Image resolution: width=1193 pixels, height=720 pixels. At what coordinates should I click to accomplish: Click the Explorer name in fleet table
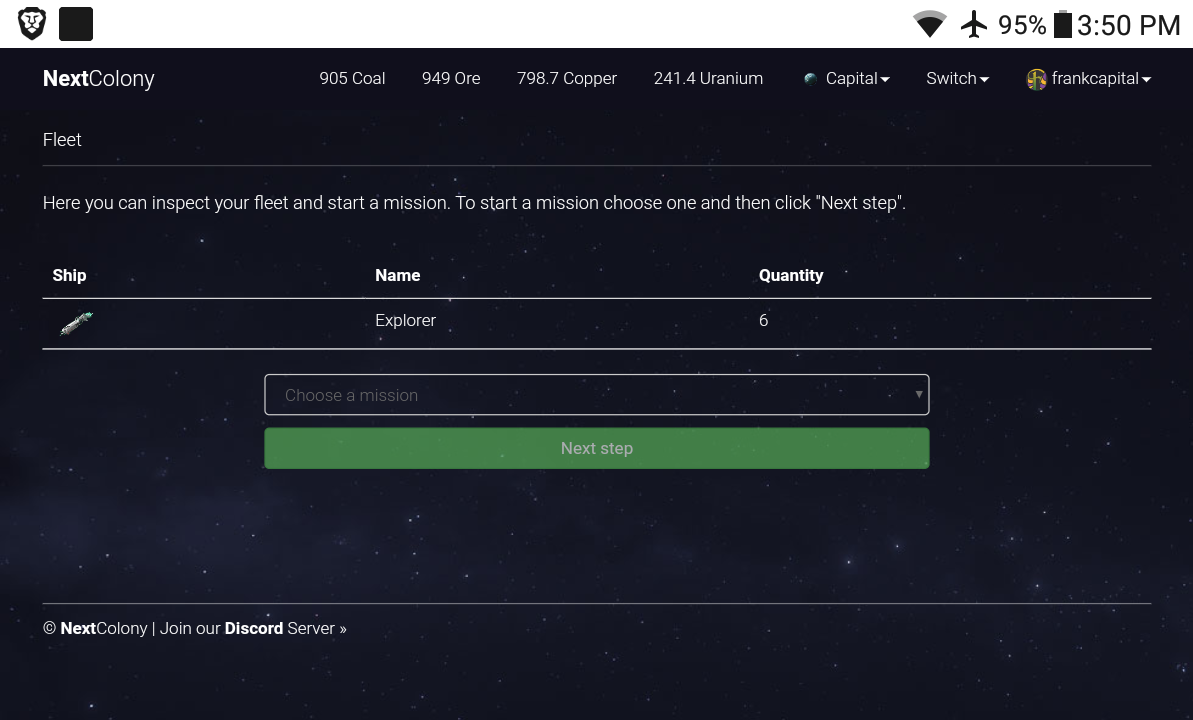pyautogui.click(x=405, y=320)
